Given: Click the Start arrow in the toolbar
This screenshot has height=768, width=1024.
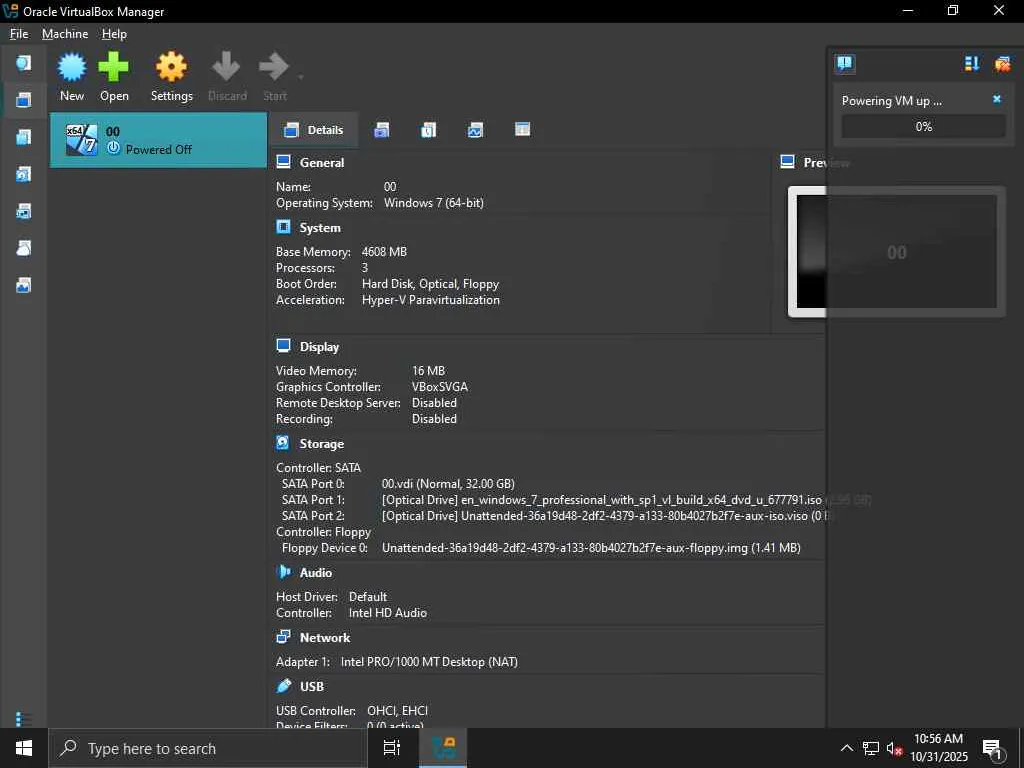Looking at the screenshot, I should [274, 76].
